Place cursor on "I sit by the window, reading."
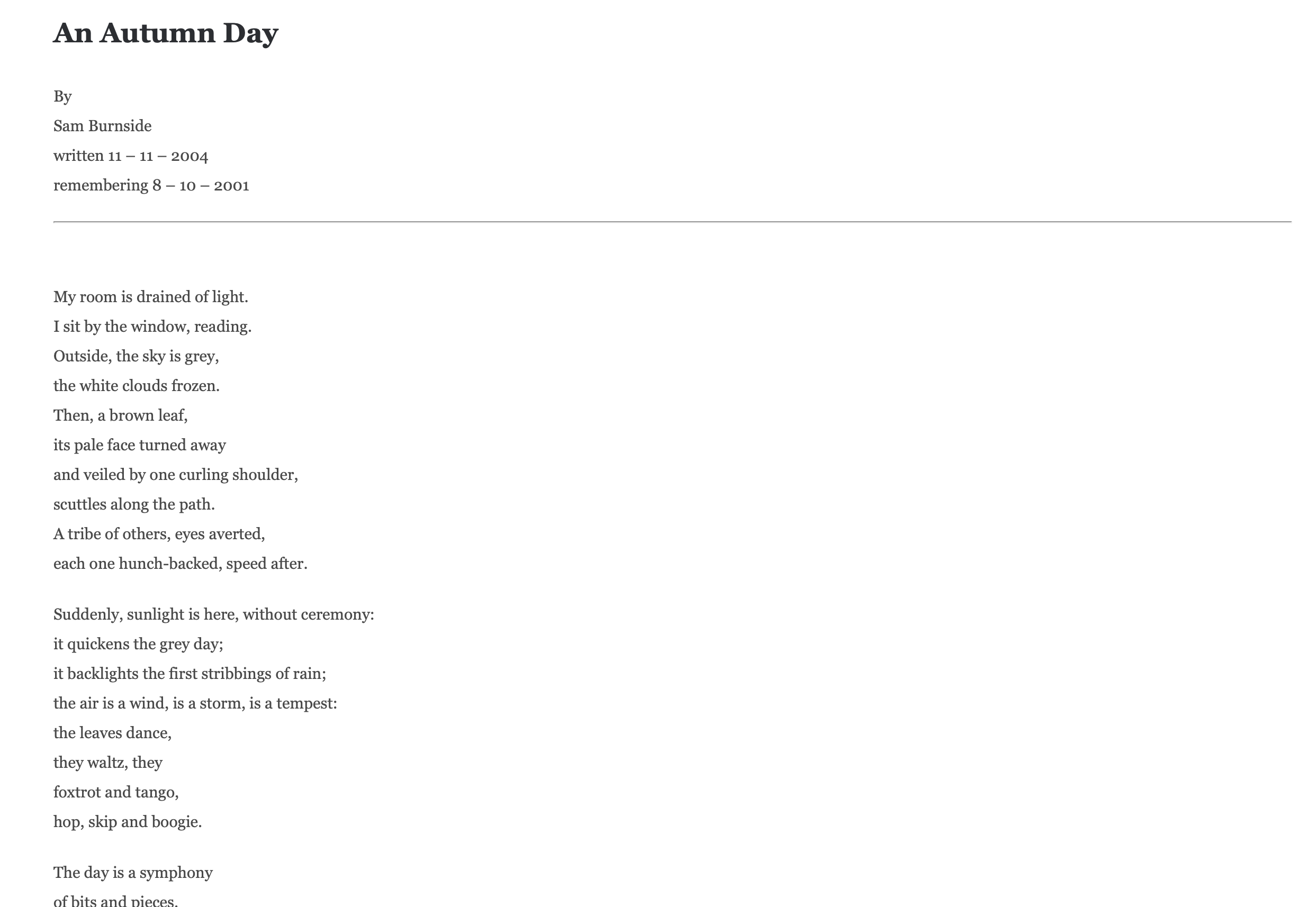 tap(152, 326)
